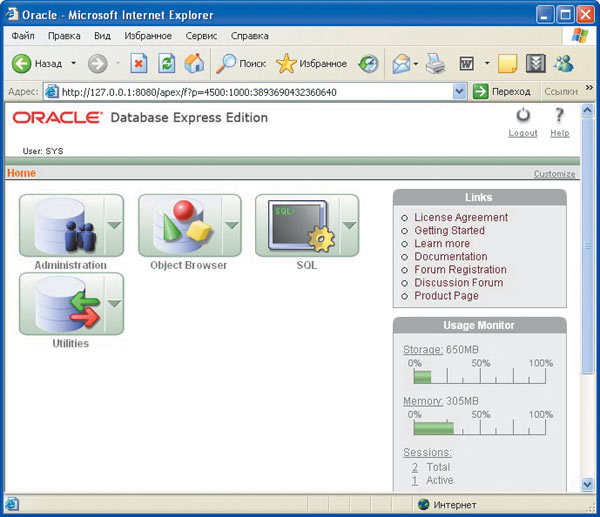The height and width of the screenshot is (517, 600).
Task: Expand the Object Browser dropdown arrow
Action: [232, 225]
